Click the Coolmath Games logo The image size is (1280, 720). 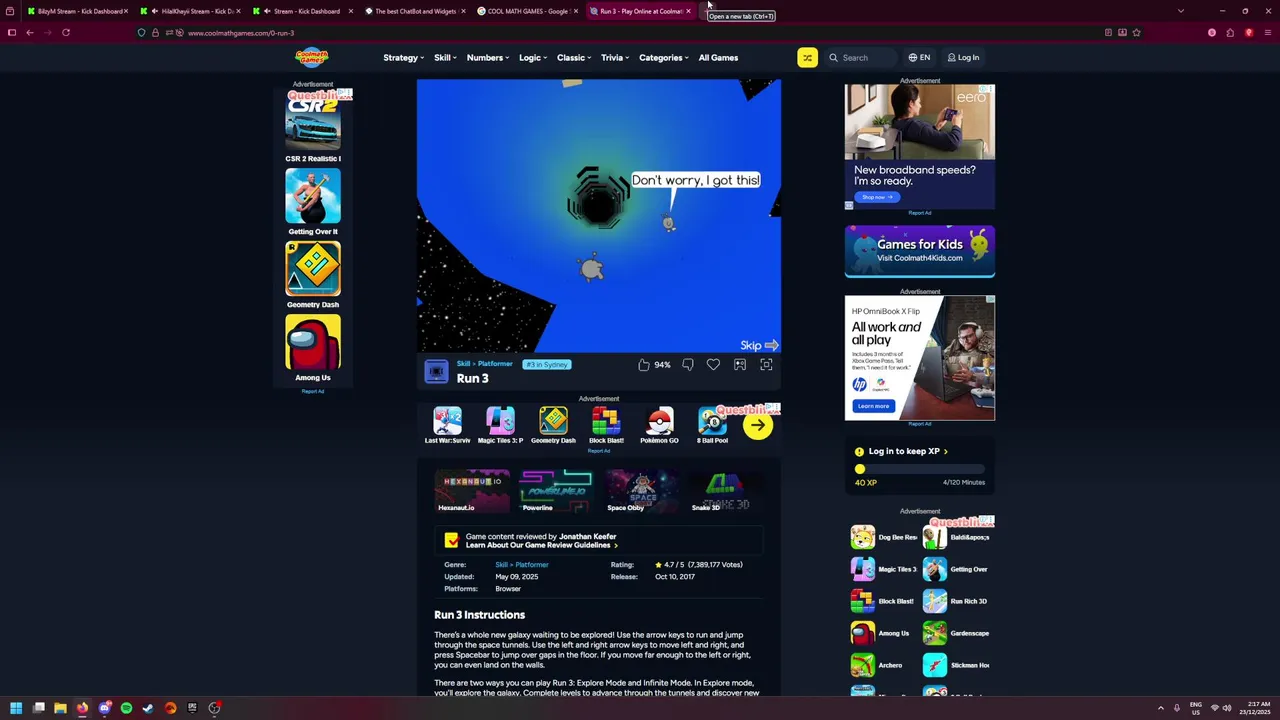tap(311, 57)
